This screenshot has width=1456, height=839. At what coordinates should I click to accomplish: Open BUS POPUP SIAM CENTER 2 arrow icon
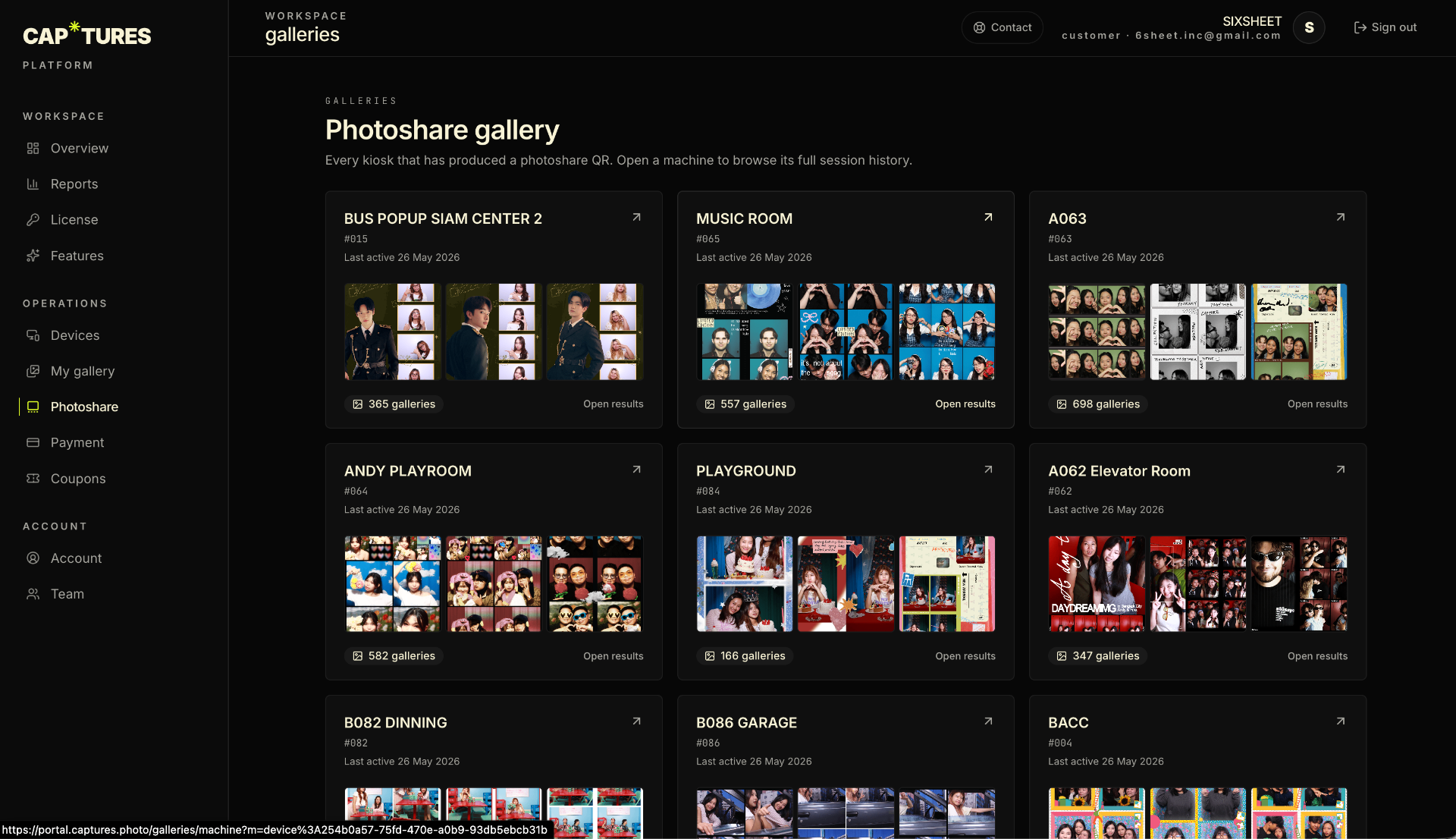pos(637,217)
